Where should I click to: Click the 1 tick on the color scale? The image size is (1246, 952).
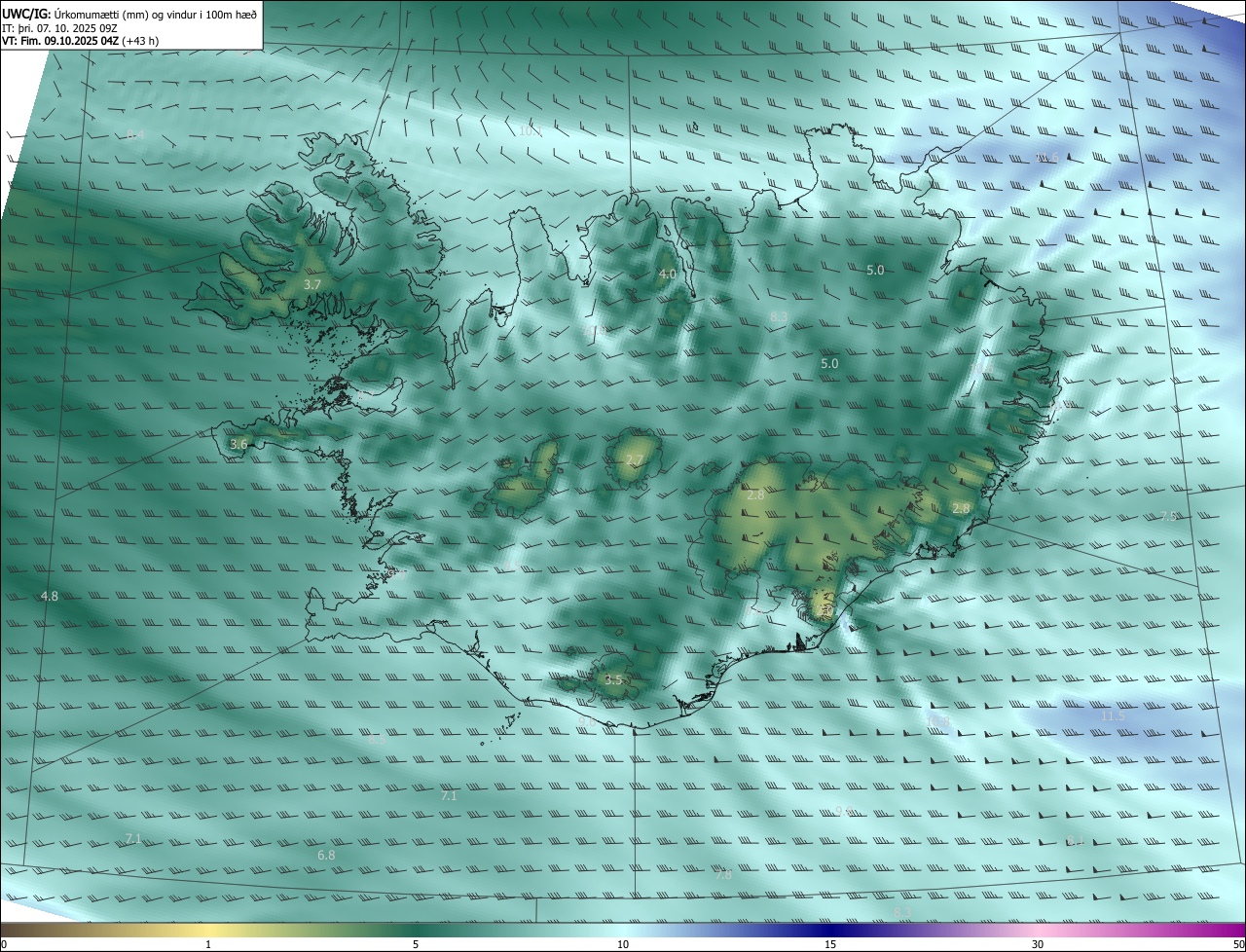click(x=209, y=944)
